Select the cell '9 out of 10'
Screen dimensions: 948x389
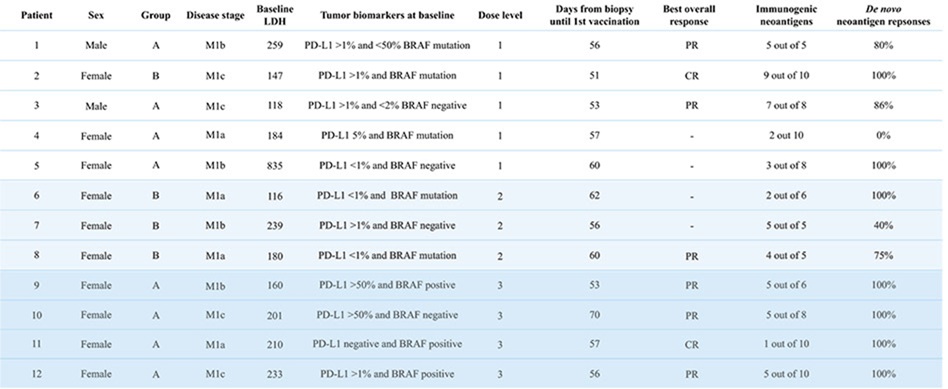pos(783,76)
